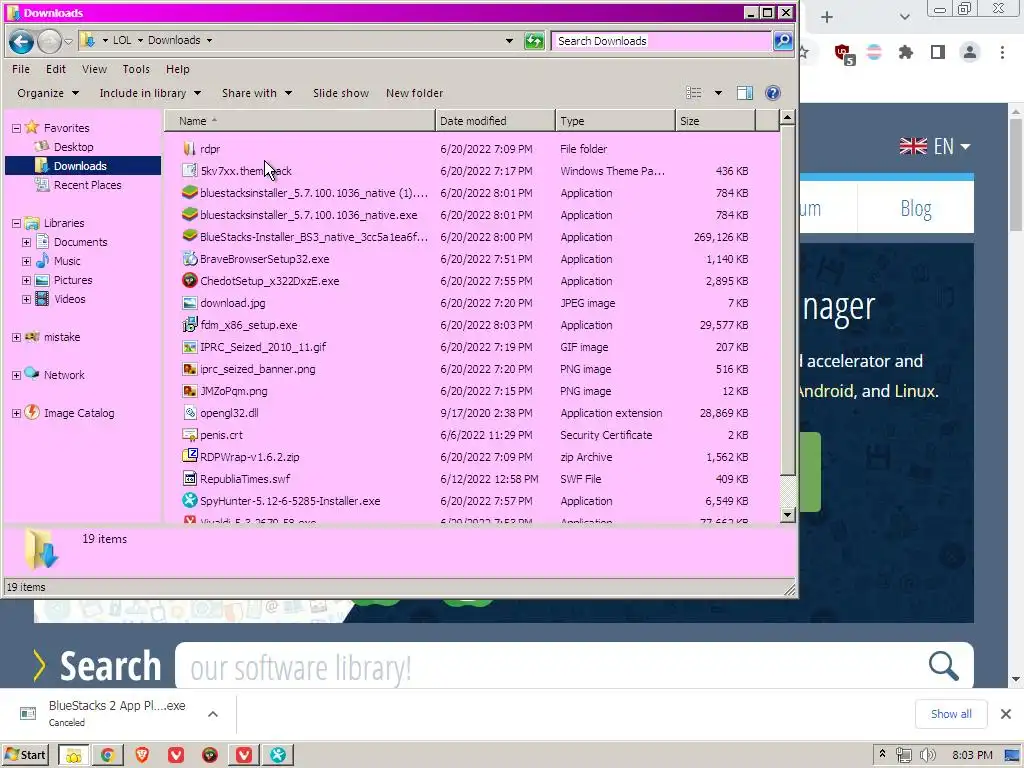
Task: Open the Tools menu
Action: point(136,69)
